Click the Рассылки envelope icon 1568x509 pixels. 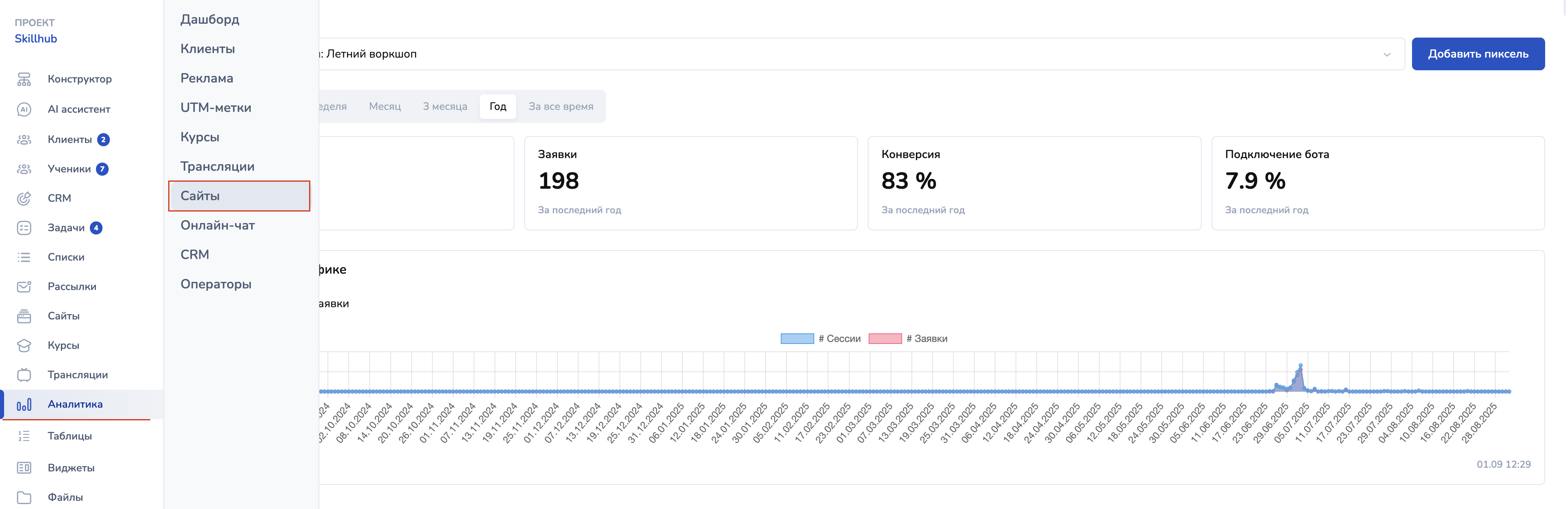tap(24, 287)
